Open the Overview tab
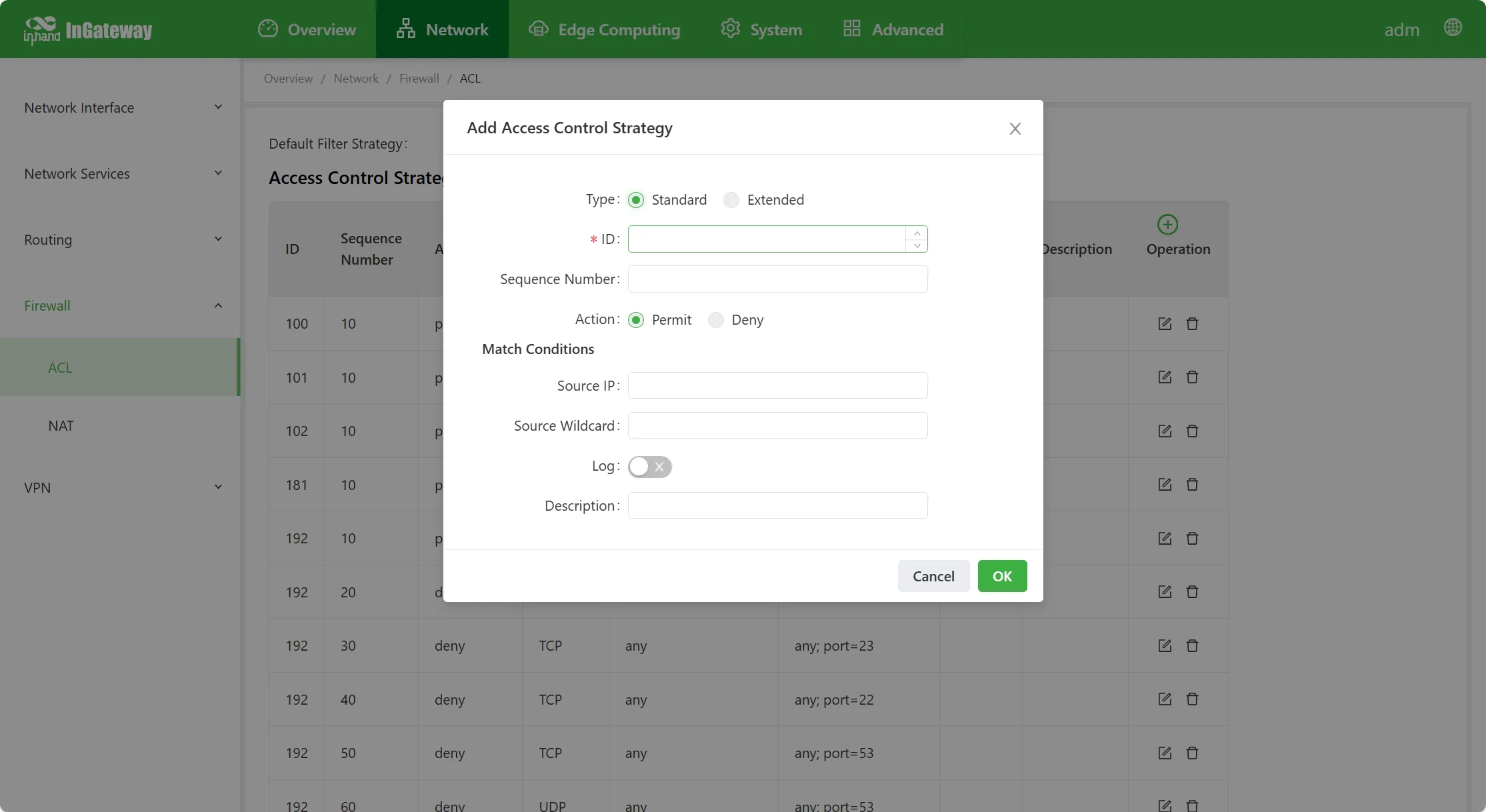 point(307,29)
